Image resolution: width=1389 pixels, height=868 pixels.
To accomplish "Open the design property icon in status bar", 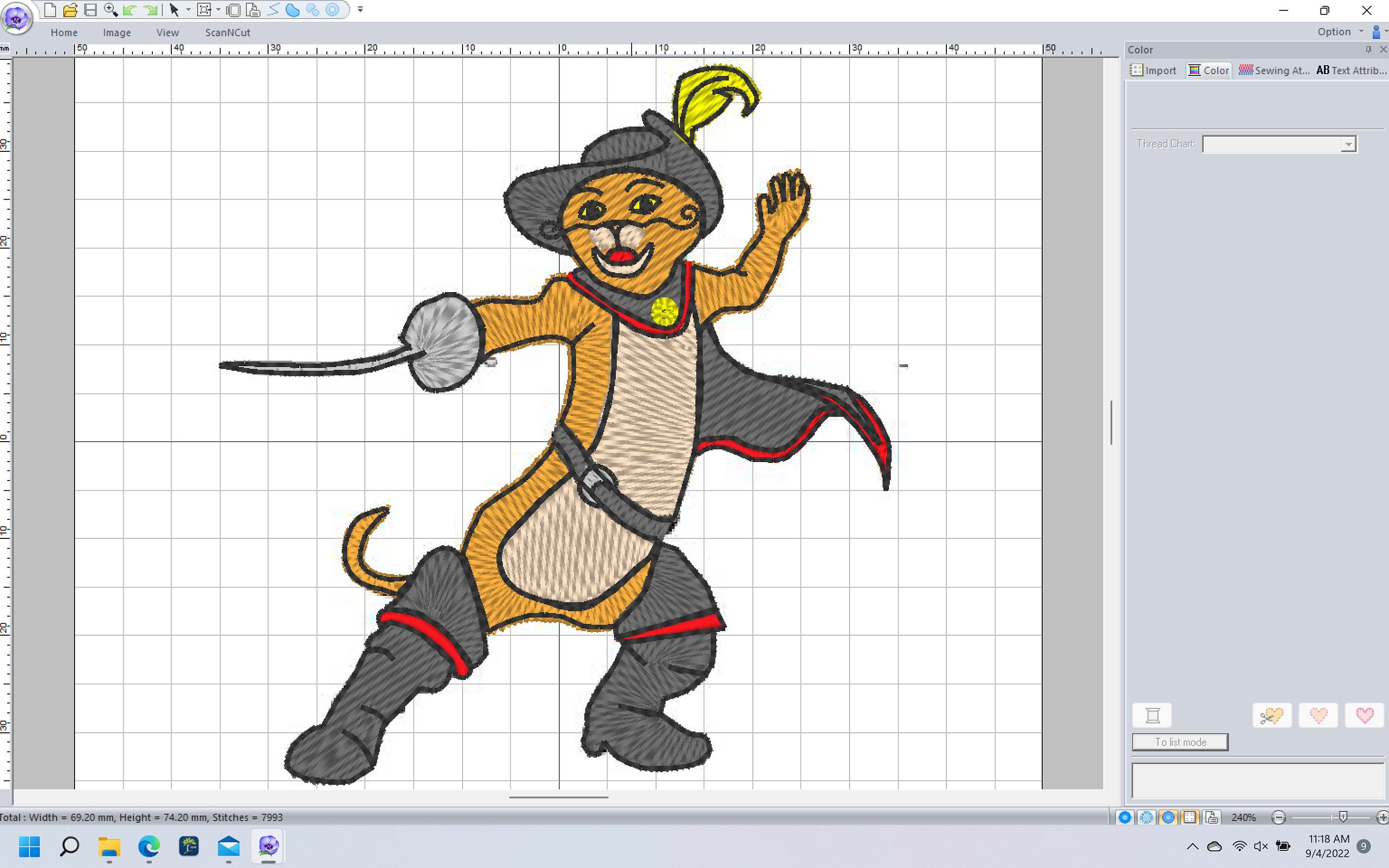I will click(x=1212, y=818).
